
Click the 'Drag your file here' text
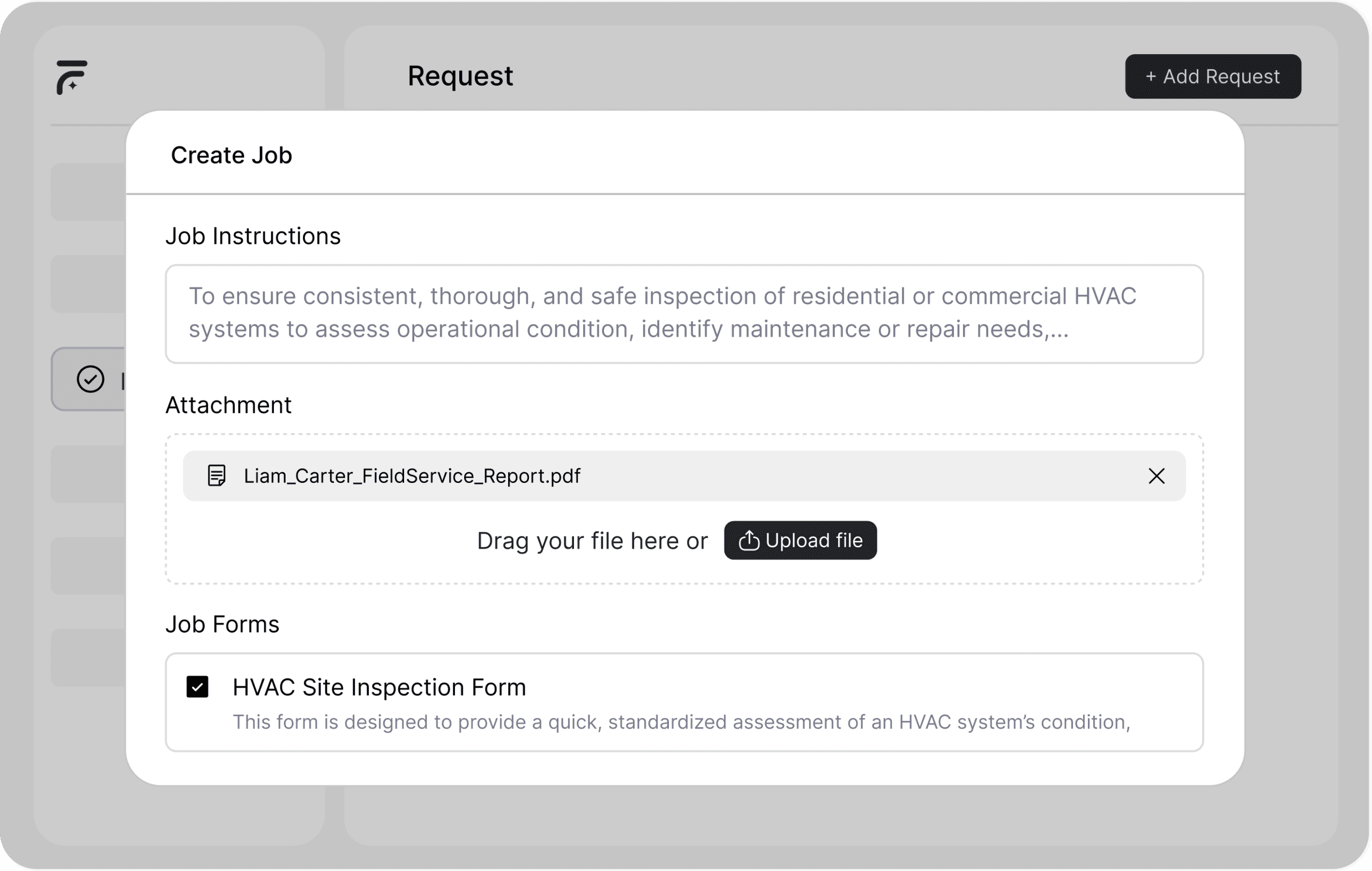(592, 541)
